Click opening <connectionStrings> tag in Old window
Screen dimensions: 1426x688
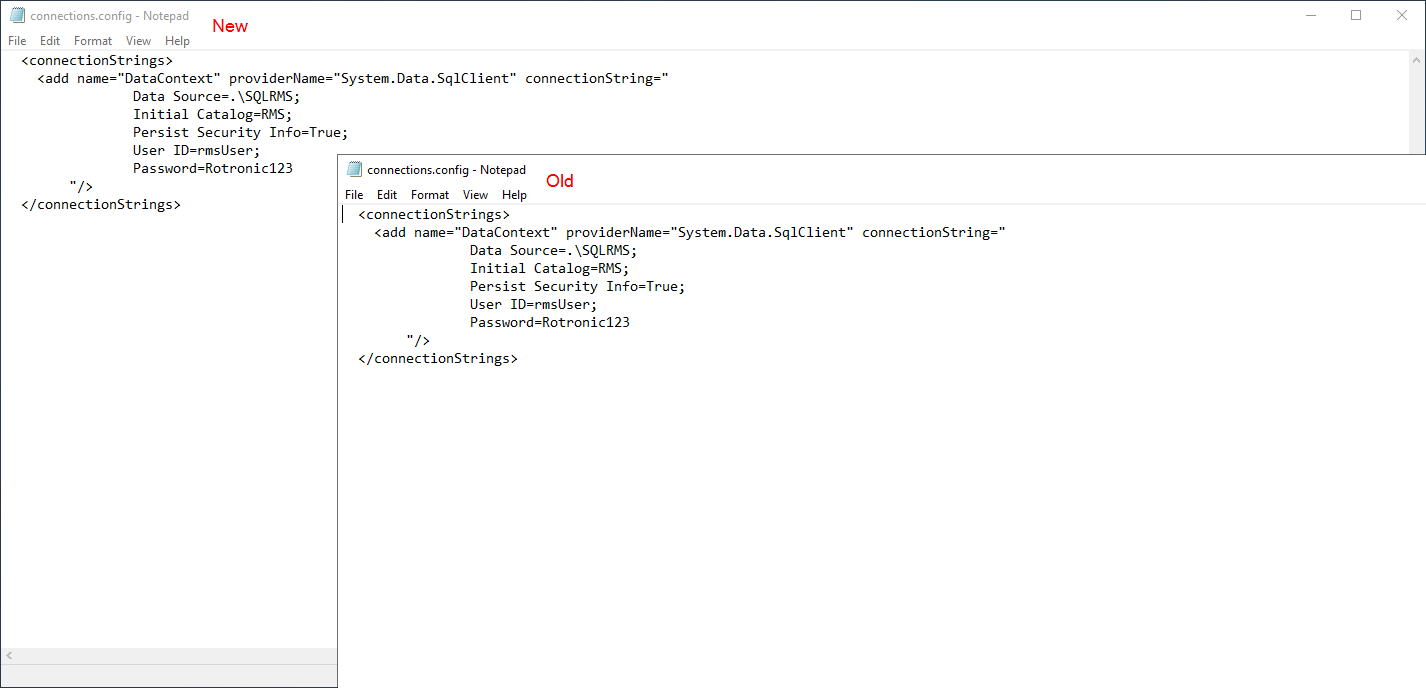[x=434, y=214]
